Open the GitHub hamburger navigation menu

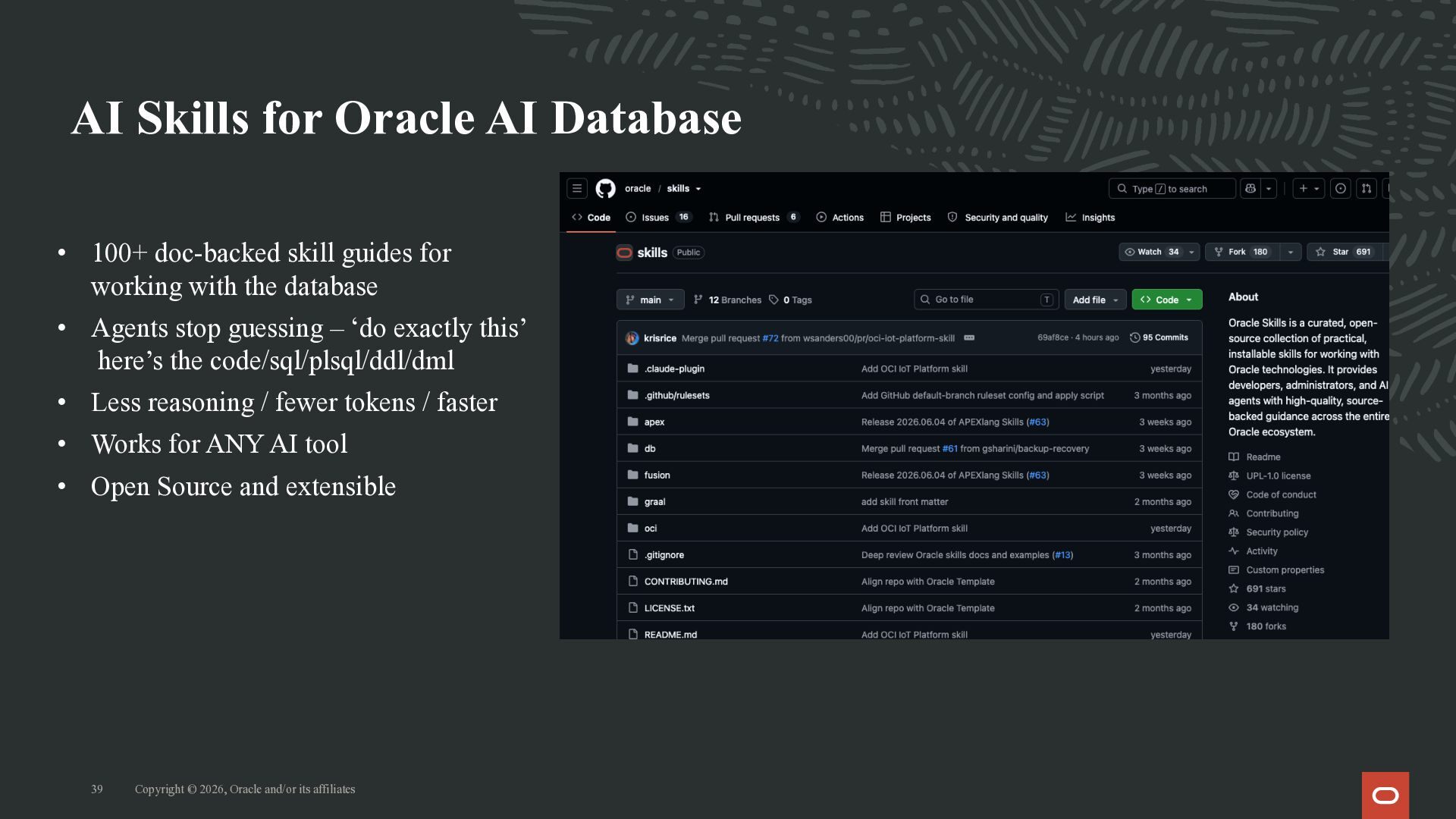point(577,189)
